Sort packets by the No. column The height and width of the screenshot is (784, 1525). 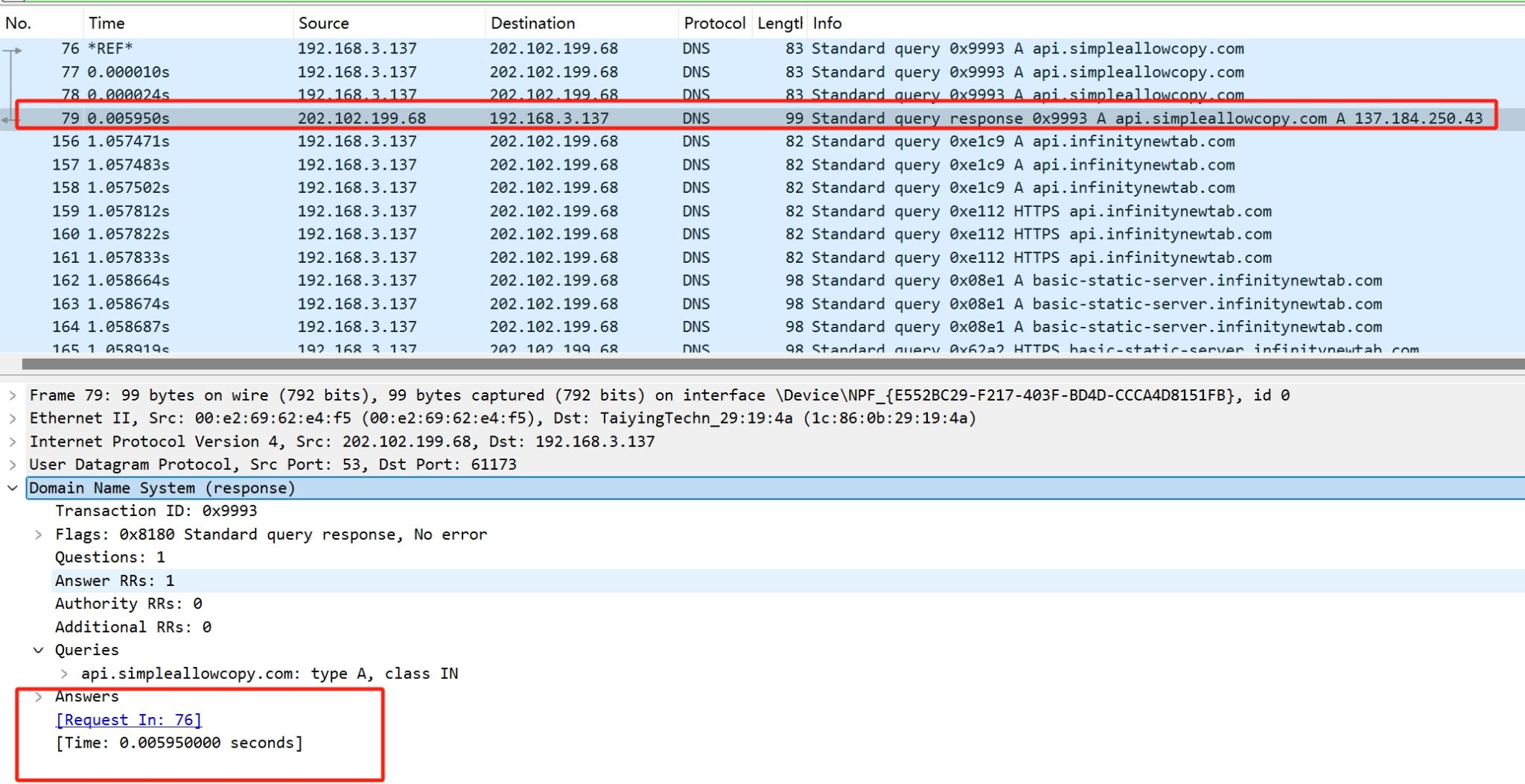point(19,23)
